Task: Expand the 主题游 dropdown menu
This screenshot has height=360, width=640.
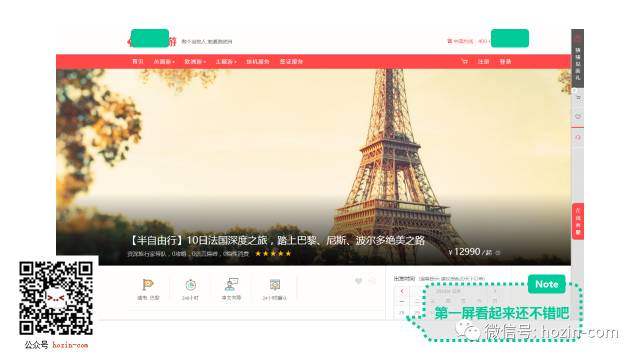Action: [226, 62]
